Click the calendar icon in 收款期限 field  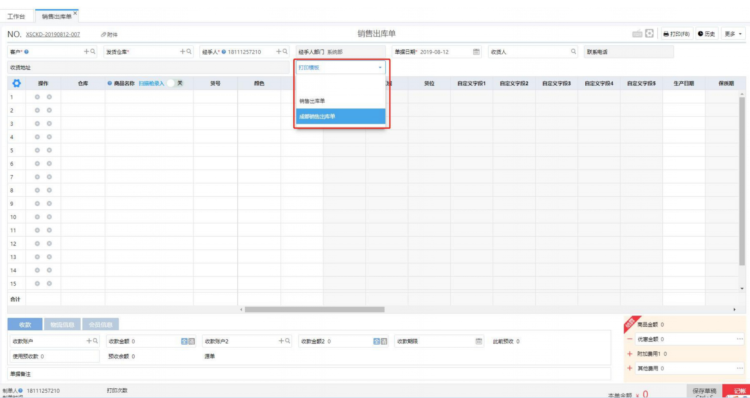coord(479,341)
